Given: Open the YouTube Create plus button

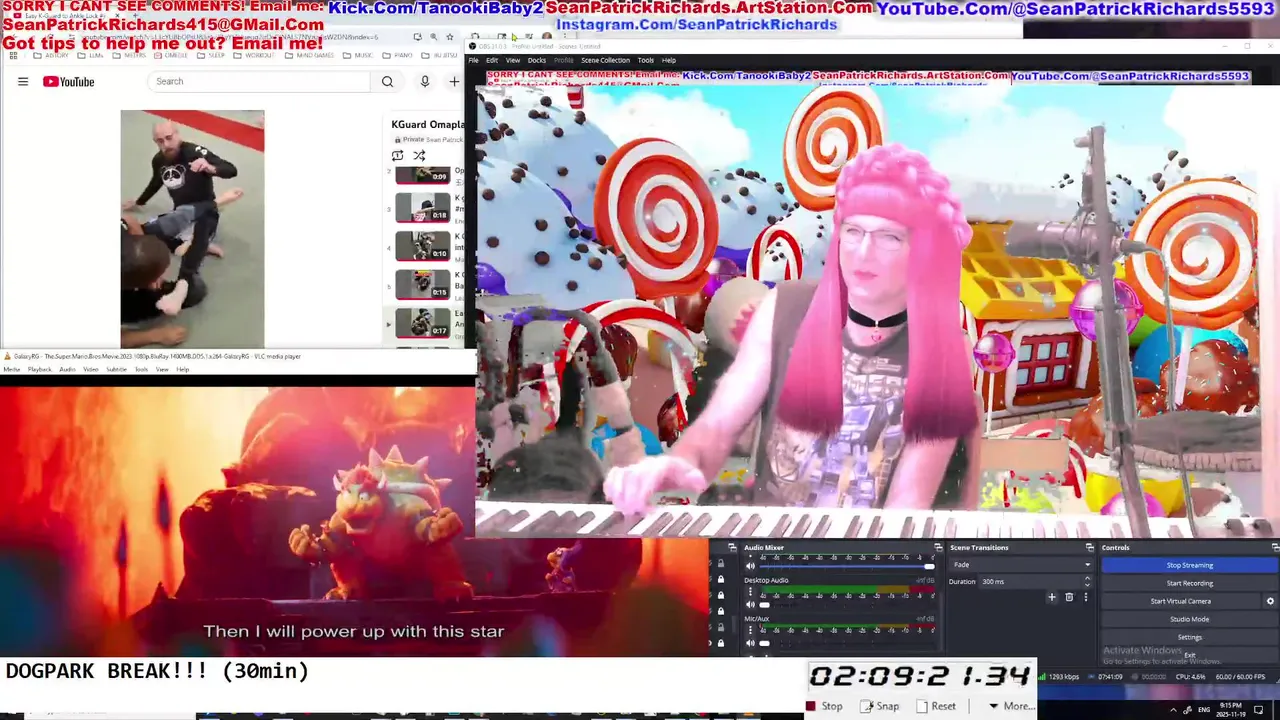Looking at the screenshot, I should coord(454,81).
